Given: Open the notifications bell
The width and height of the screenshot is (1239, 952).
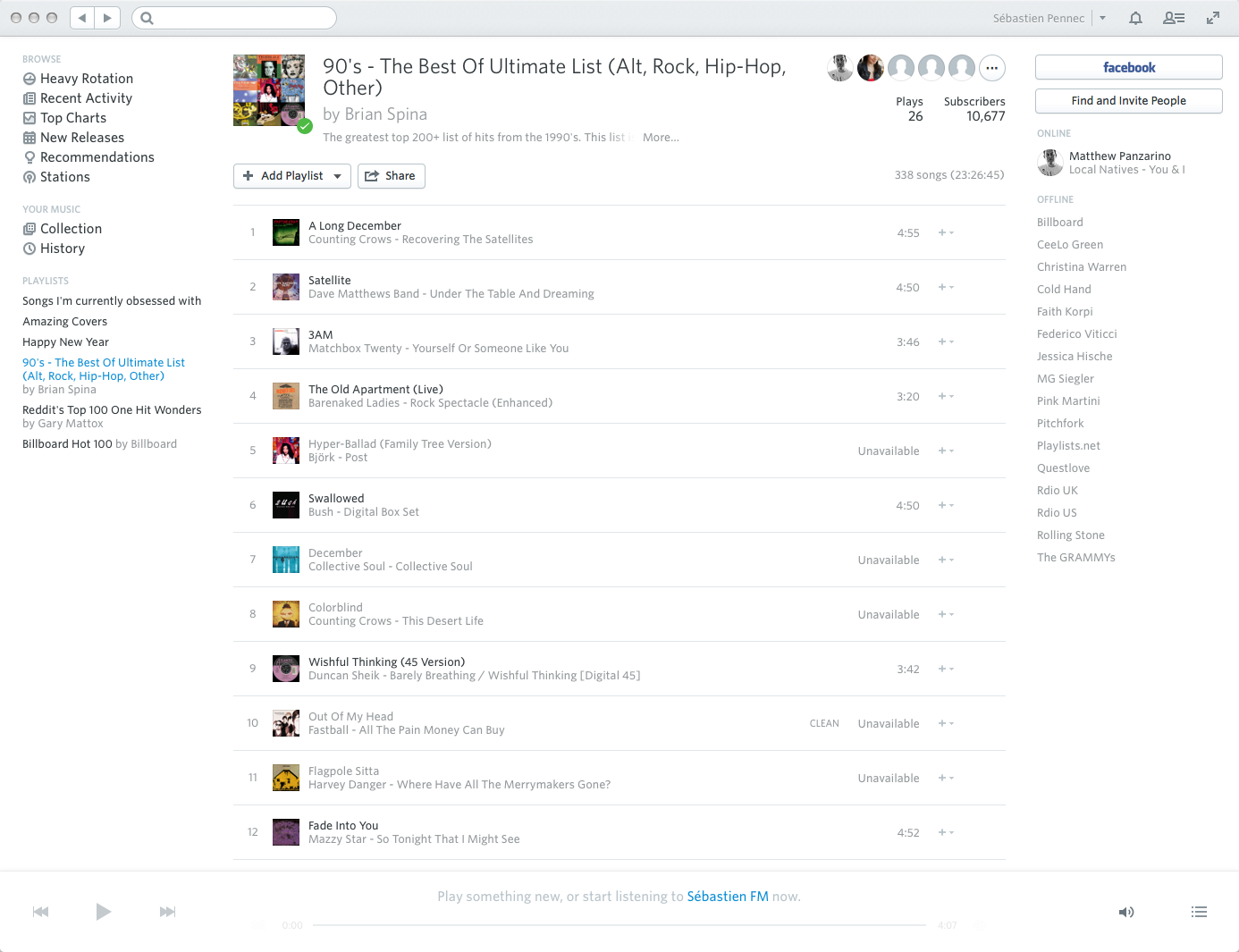Looking at the screenshot, I should (1135, 18).
